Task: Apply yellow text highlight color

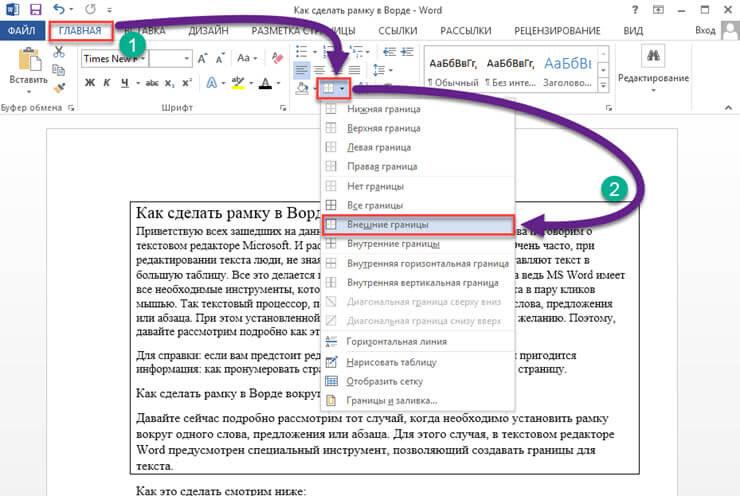Action: coord(238,83)
